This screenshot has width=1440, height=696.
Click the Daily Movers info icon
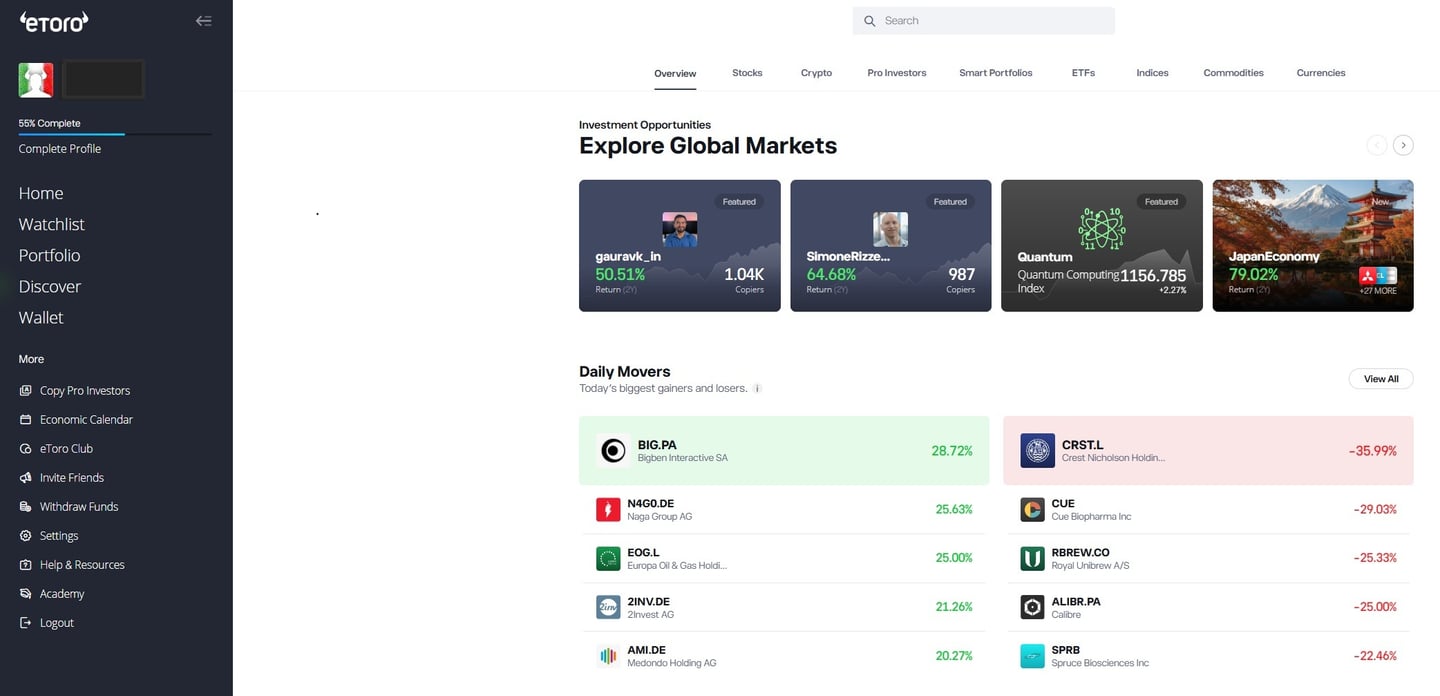pos(757,388)
